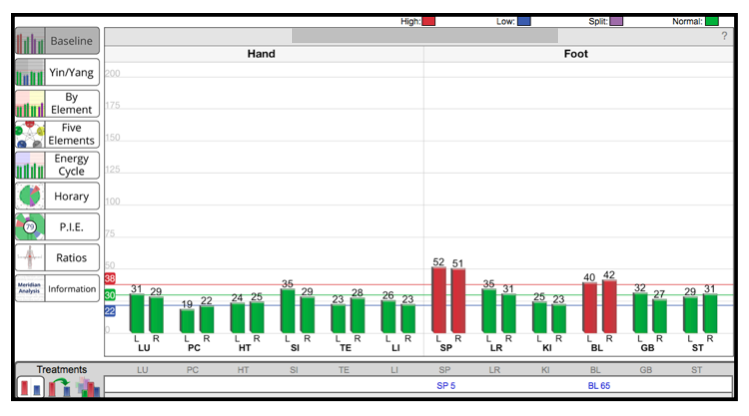Click the Normal green legend swatch
Viewport: 749px width, 416px height.
coord(712,21)
